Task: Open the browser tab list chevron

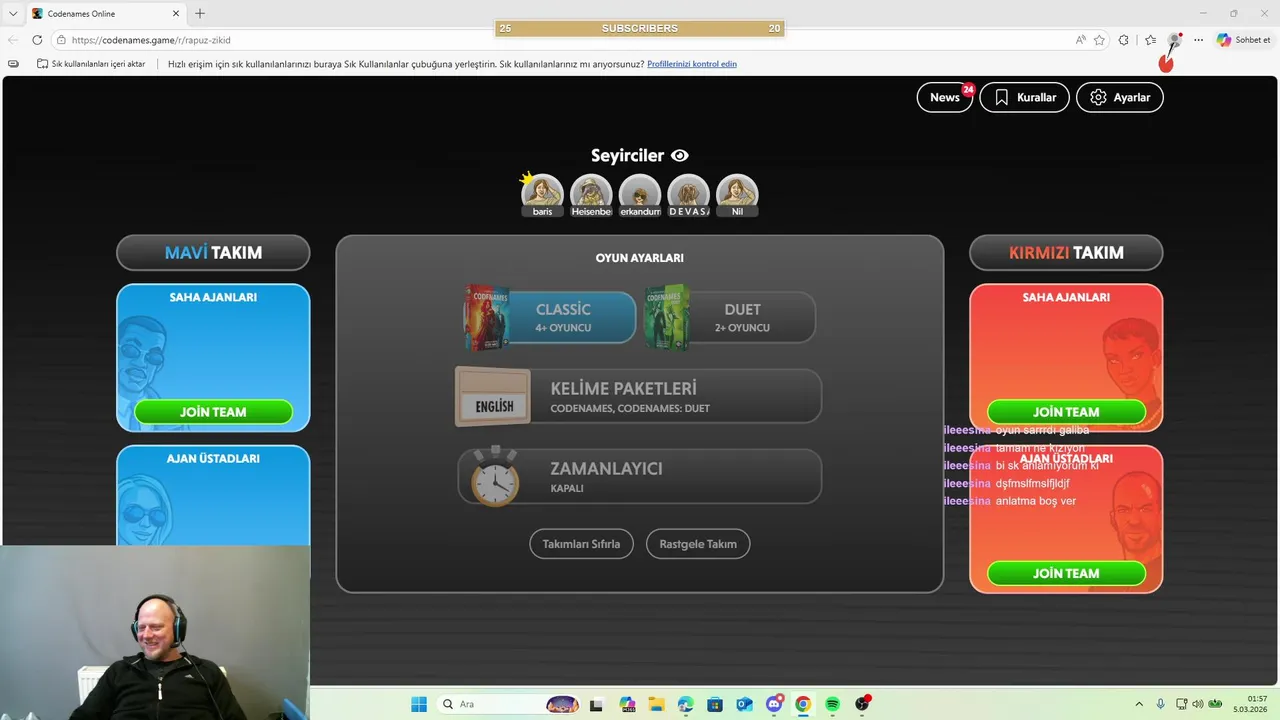Action: pyautogui.click(x=12, y=14)
